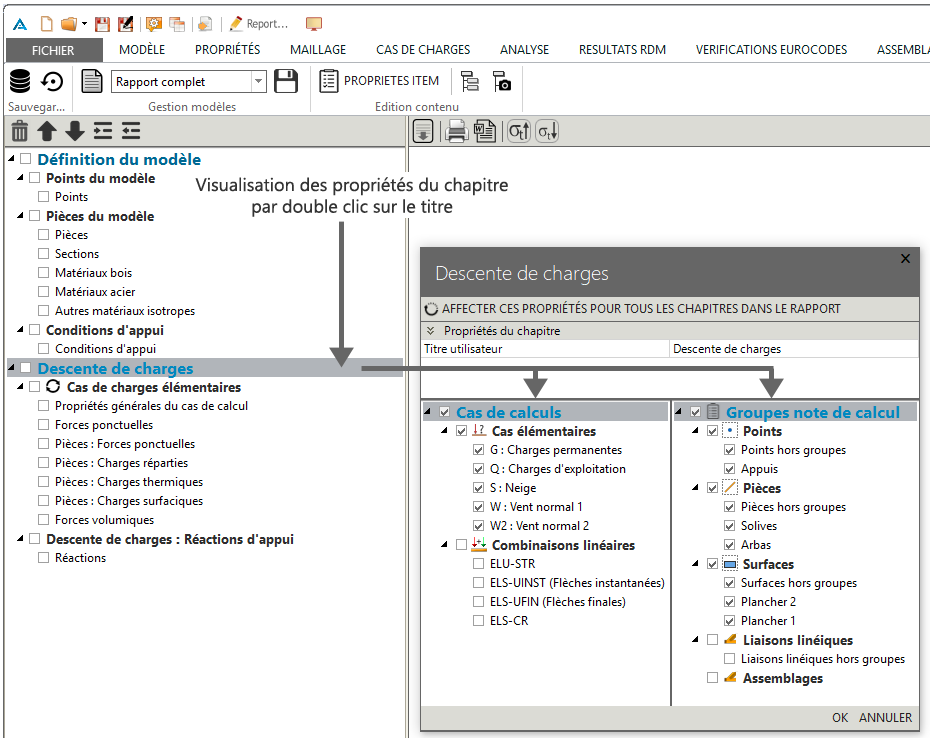Click the restore history icon
The width and height of the screenshot is (933, 738).
(52, 81)
